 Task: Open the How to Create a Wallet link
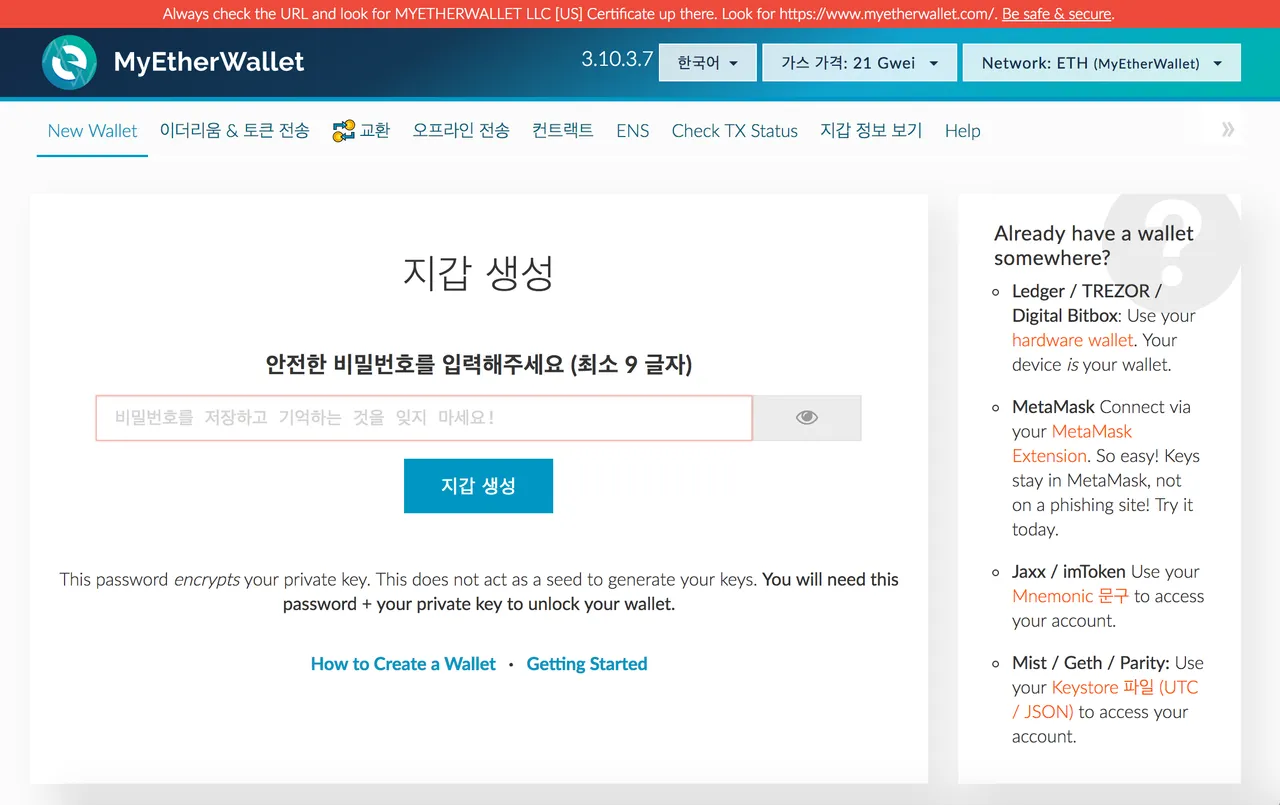point(403,664)
